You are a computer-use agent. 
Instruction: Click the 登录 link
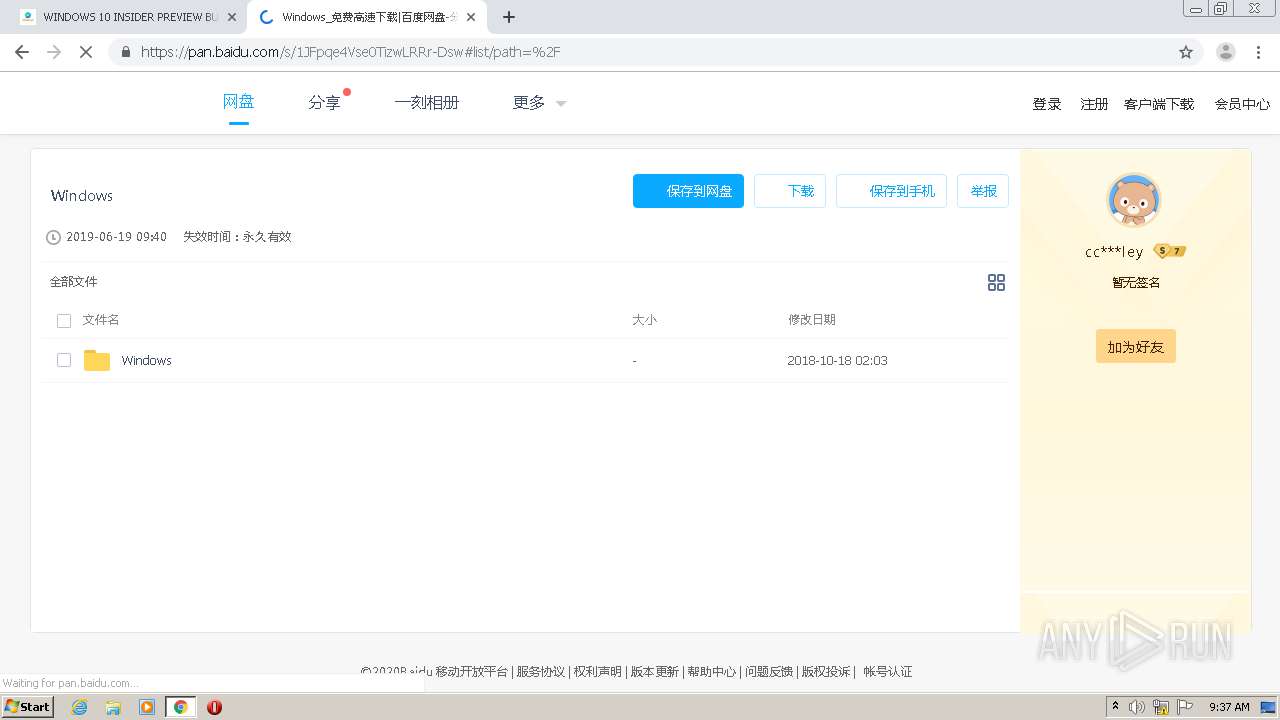pyautogui.click(x=1047, y=104)
